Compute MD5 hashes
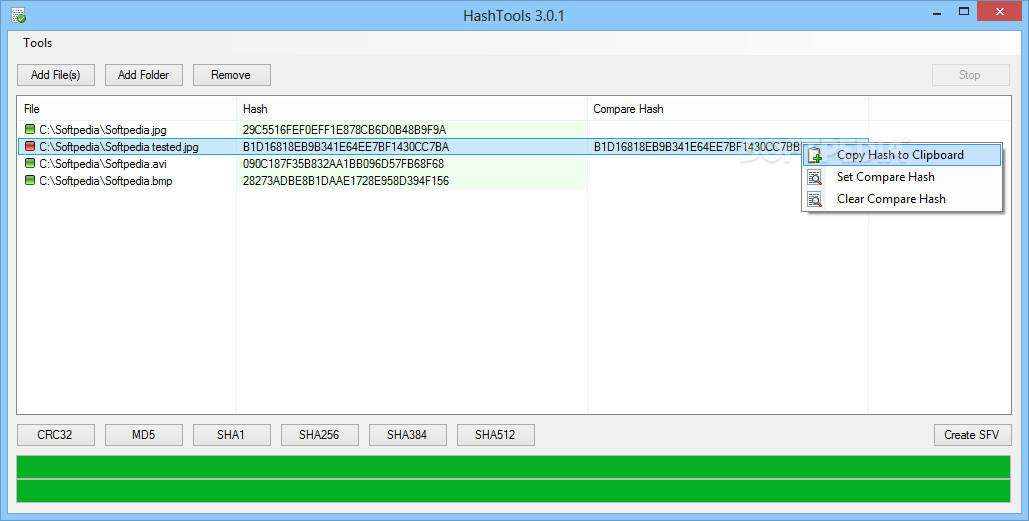This screenshot has height=521, width=1029. [144, 434]
